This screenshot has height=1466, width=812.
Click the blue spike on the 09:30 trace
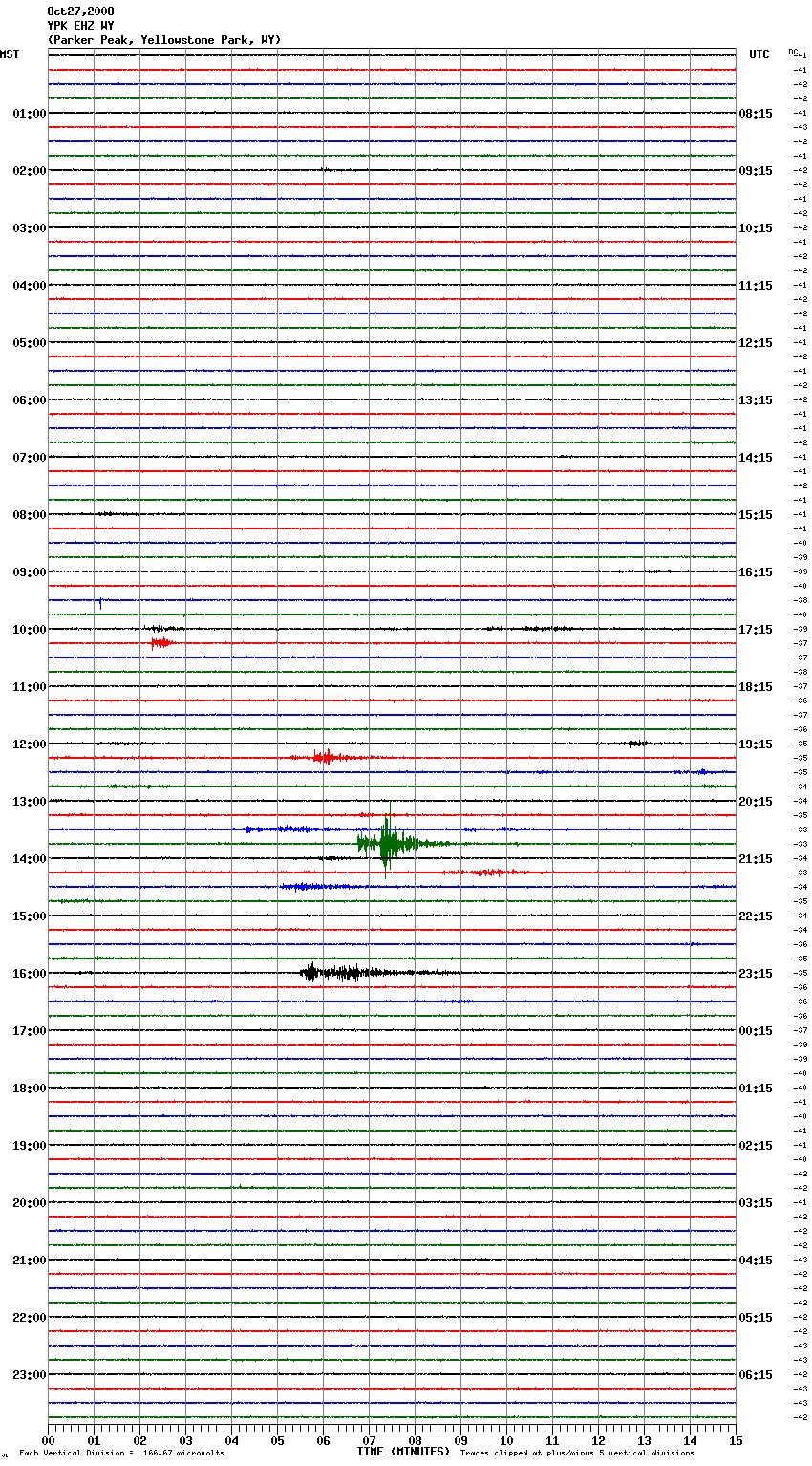(x=100, y=603)
